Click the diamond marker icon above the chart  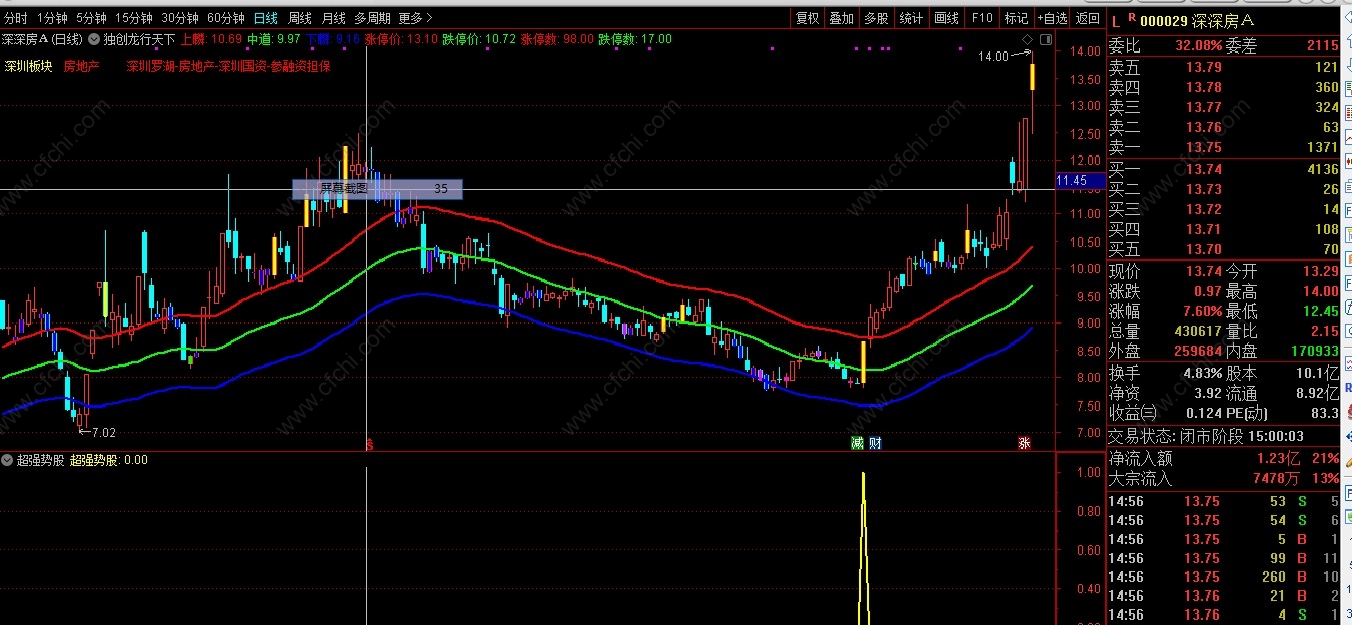pyautogui.click(x=1026, y=39)
